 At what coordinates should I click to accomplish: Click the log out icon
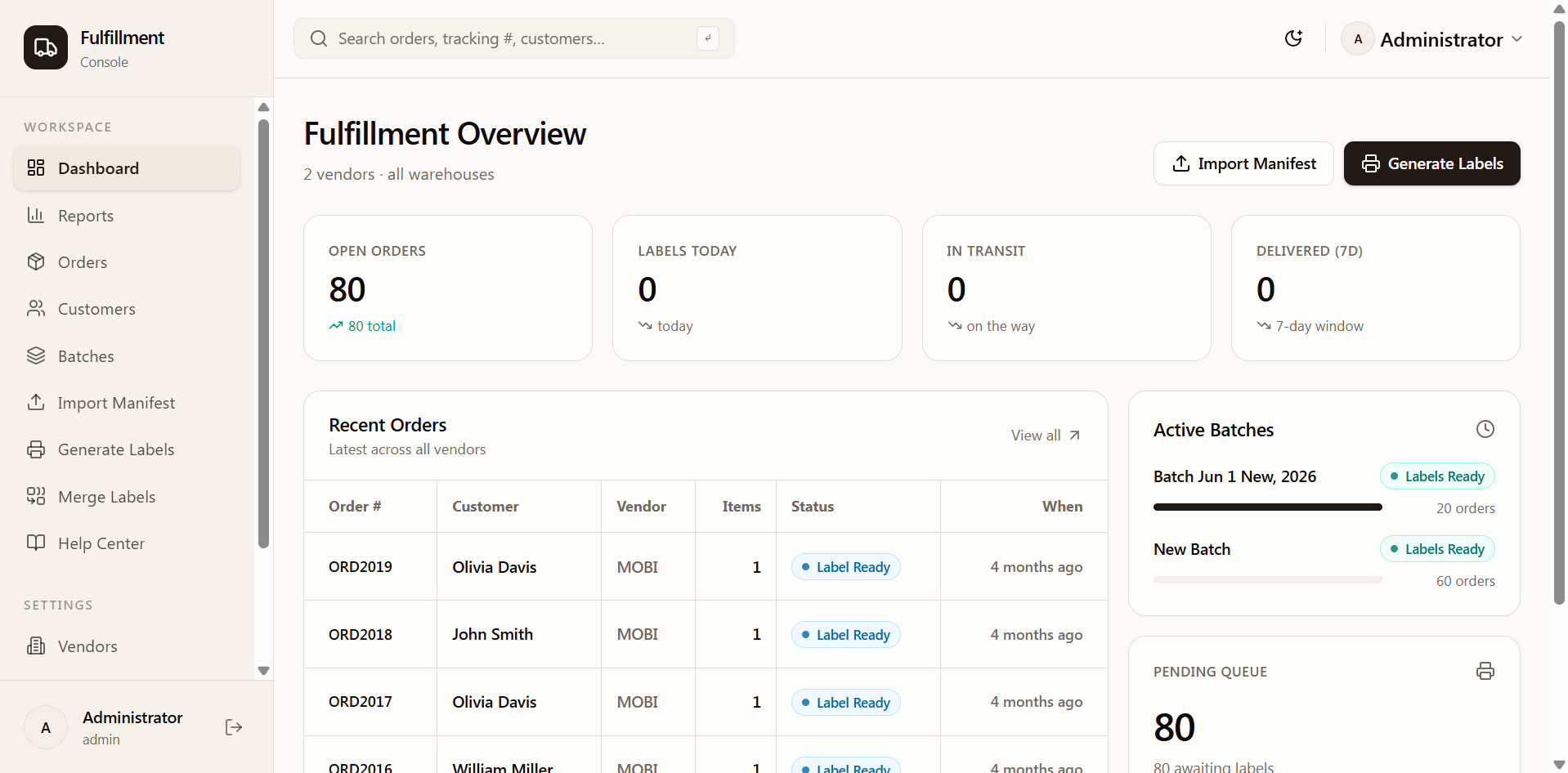[x=234, y=727]
